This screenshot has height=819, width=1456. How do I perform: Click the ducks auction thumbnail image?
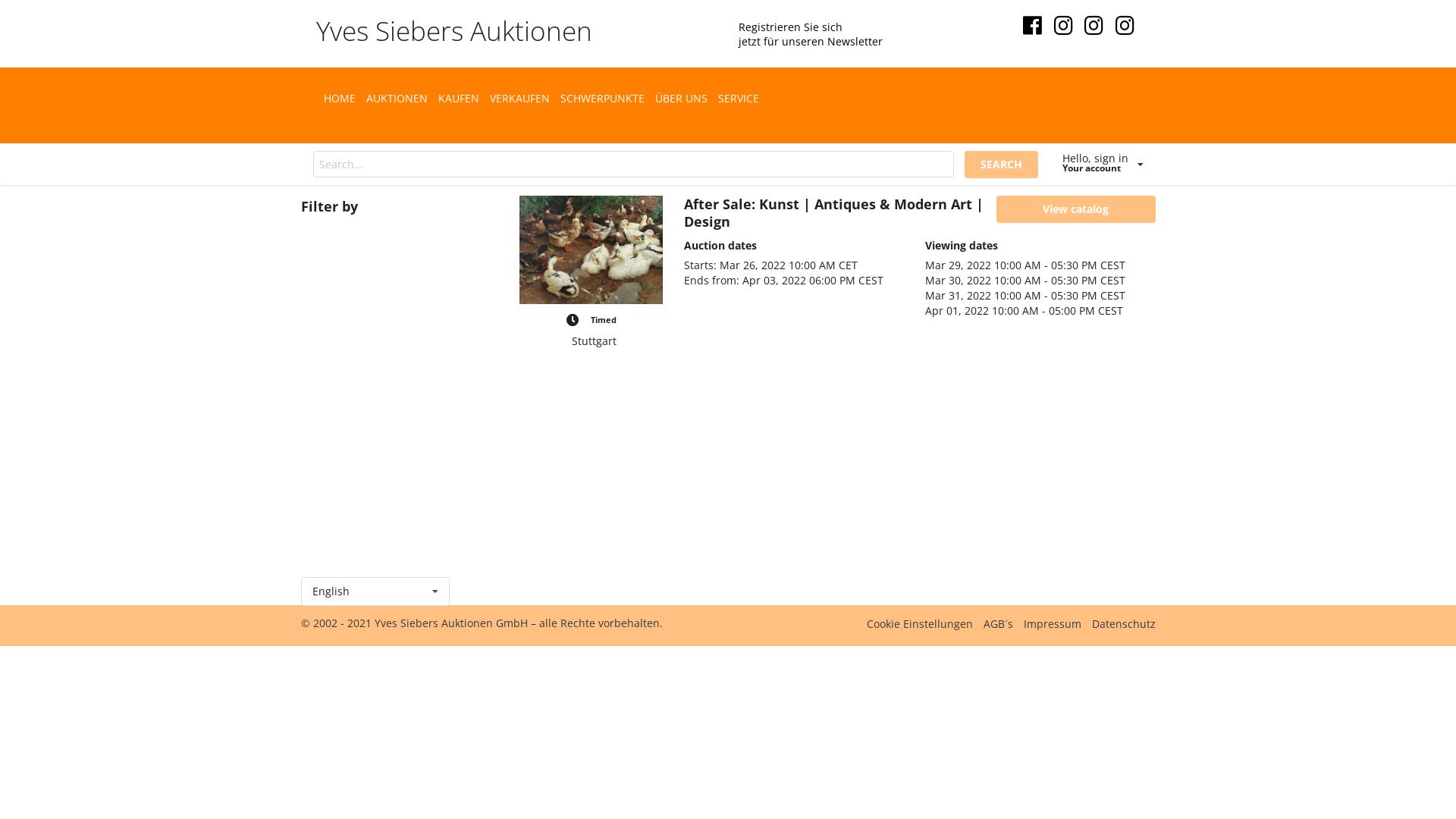pos(591,249)
